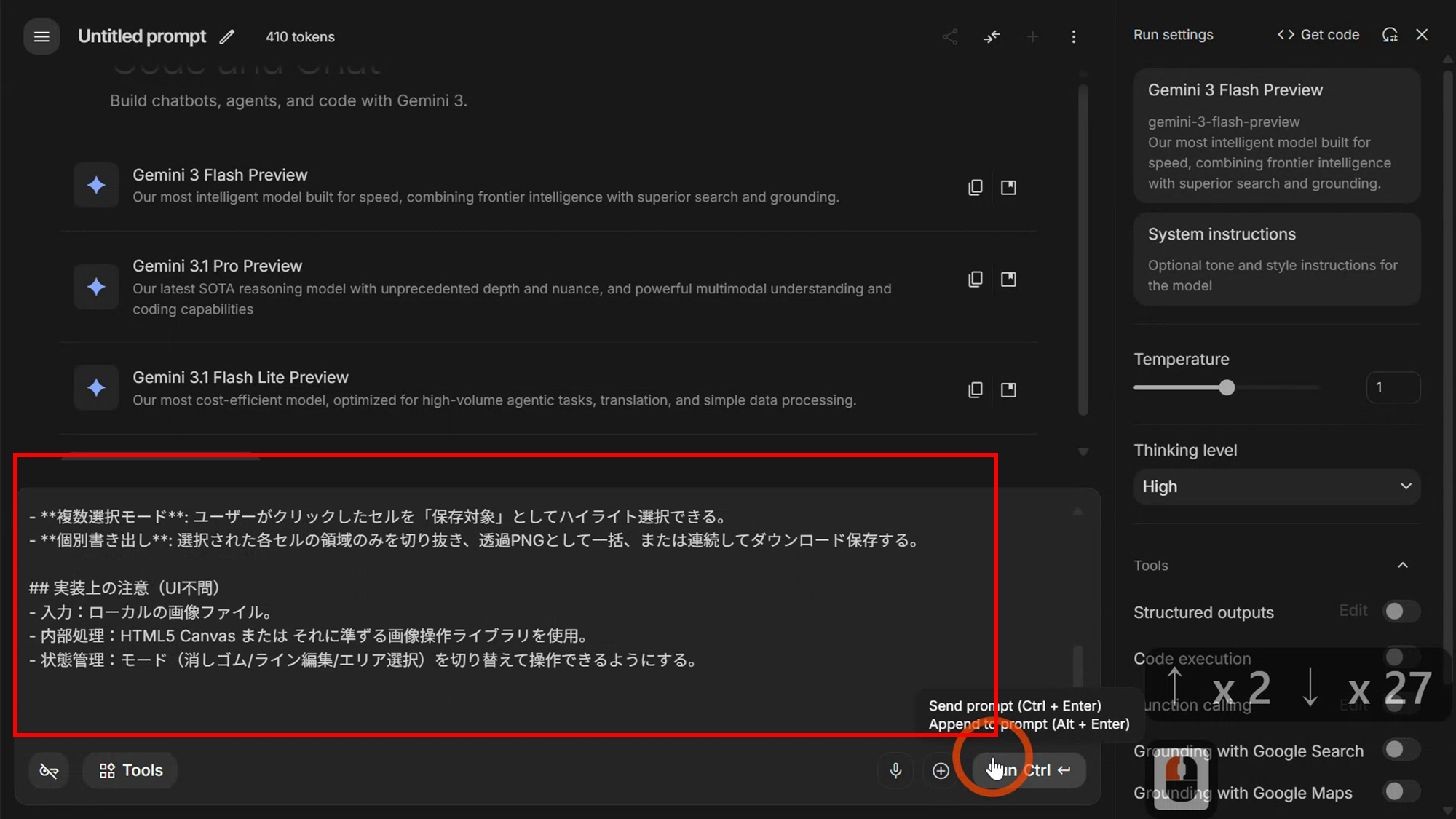The image size is (1456, 819).
Task: Open Gemini 3.1 Pro Preview details icon
Action: click(x=1008, y=279)
